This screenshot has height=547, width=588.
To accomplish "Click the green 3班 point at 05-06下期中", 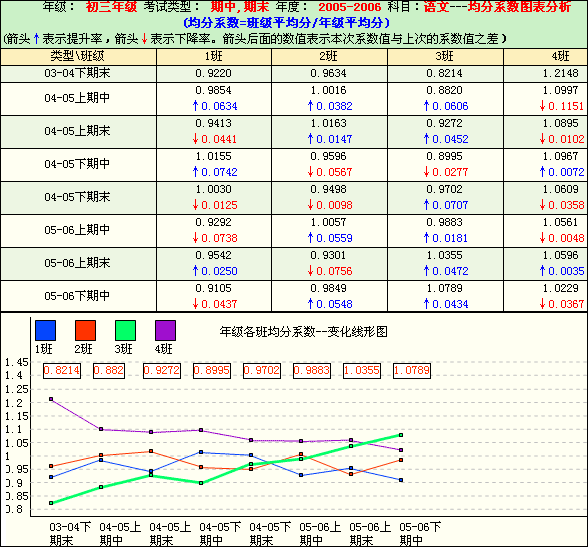I will point(401,435).
